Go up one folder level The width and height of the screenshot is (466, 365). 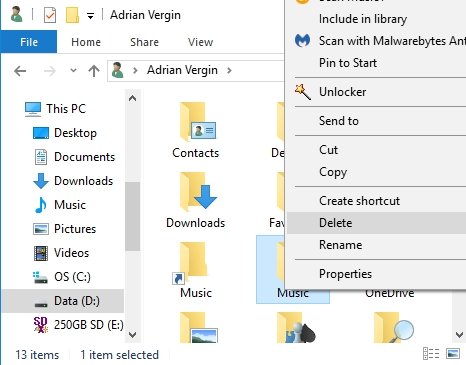(94, 71)
